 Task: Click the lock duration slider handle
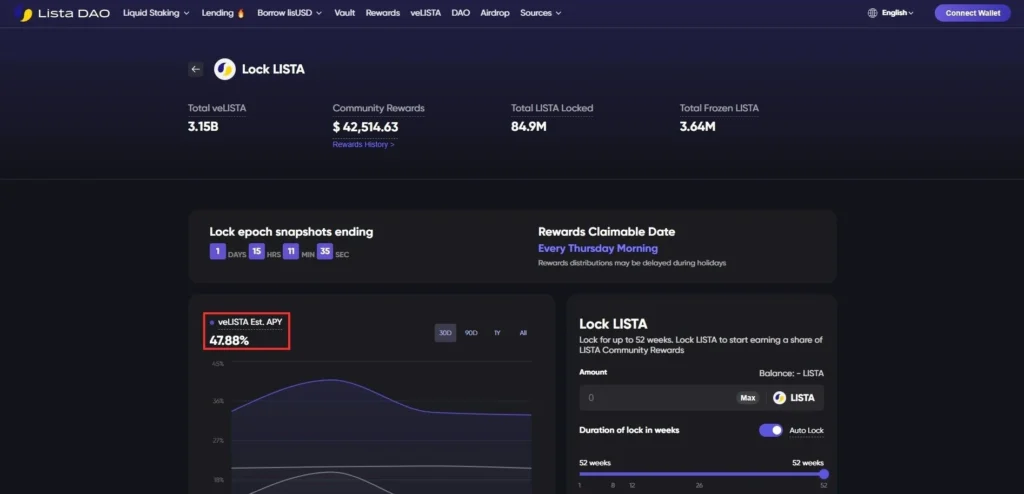(824, 474)
